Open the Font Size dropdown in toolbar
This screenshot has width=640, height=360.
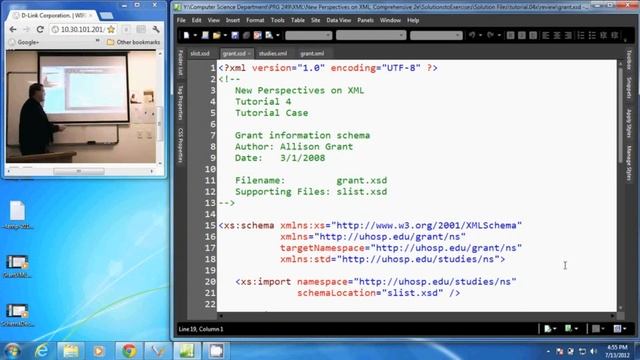(x=436, y=36)
